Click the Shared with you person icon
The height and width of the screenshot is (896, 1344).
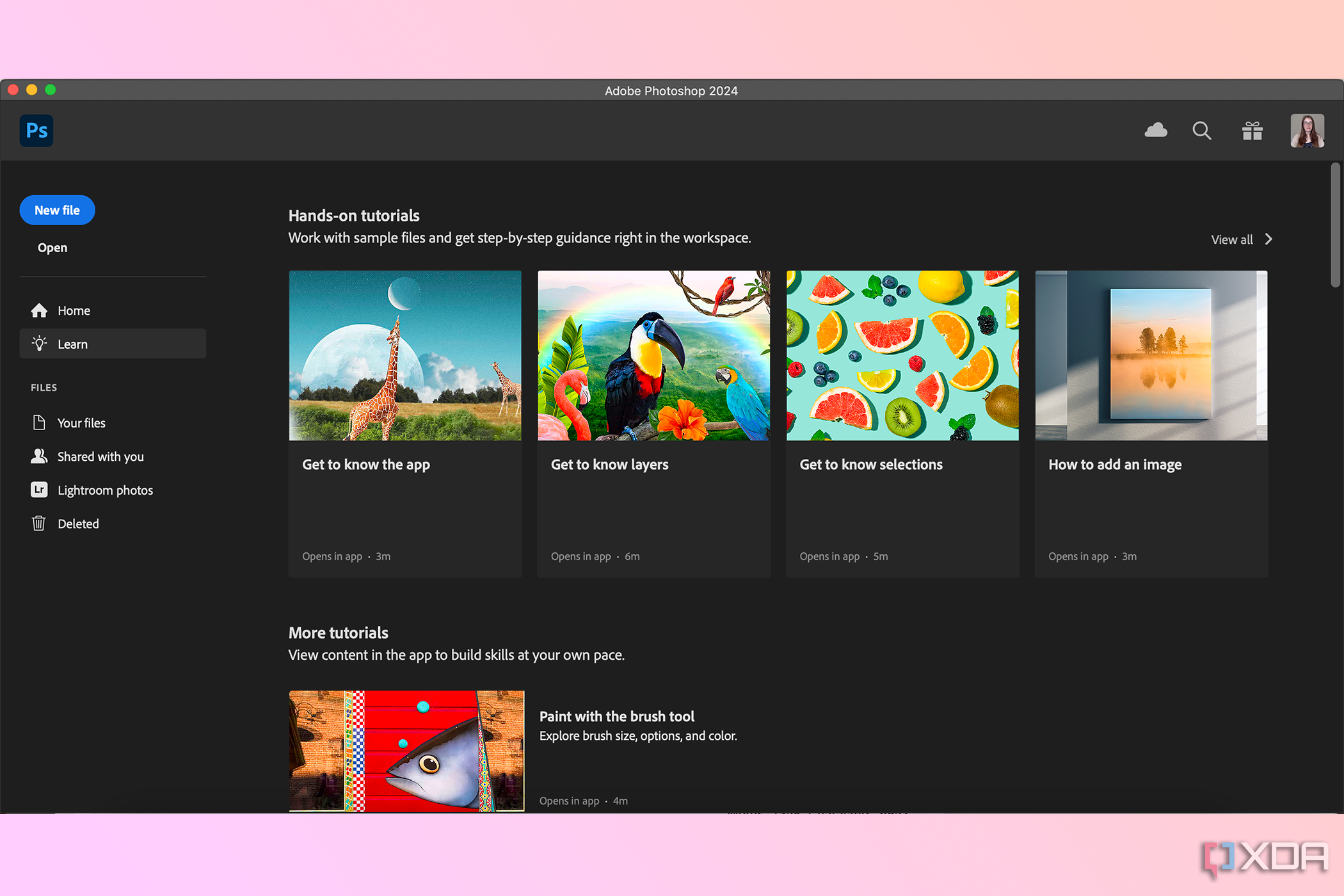coord(39,456)
